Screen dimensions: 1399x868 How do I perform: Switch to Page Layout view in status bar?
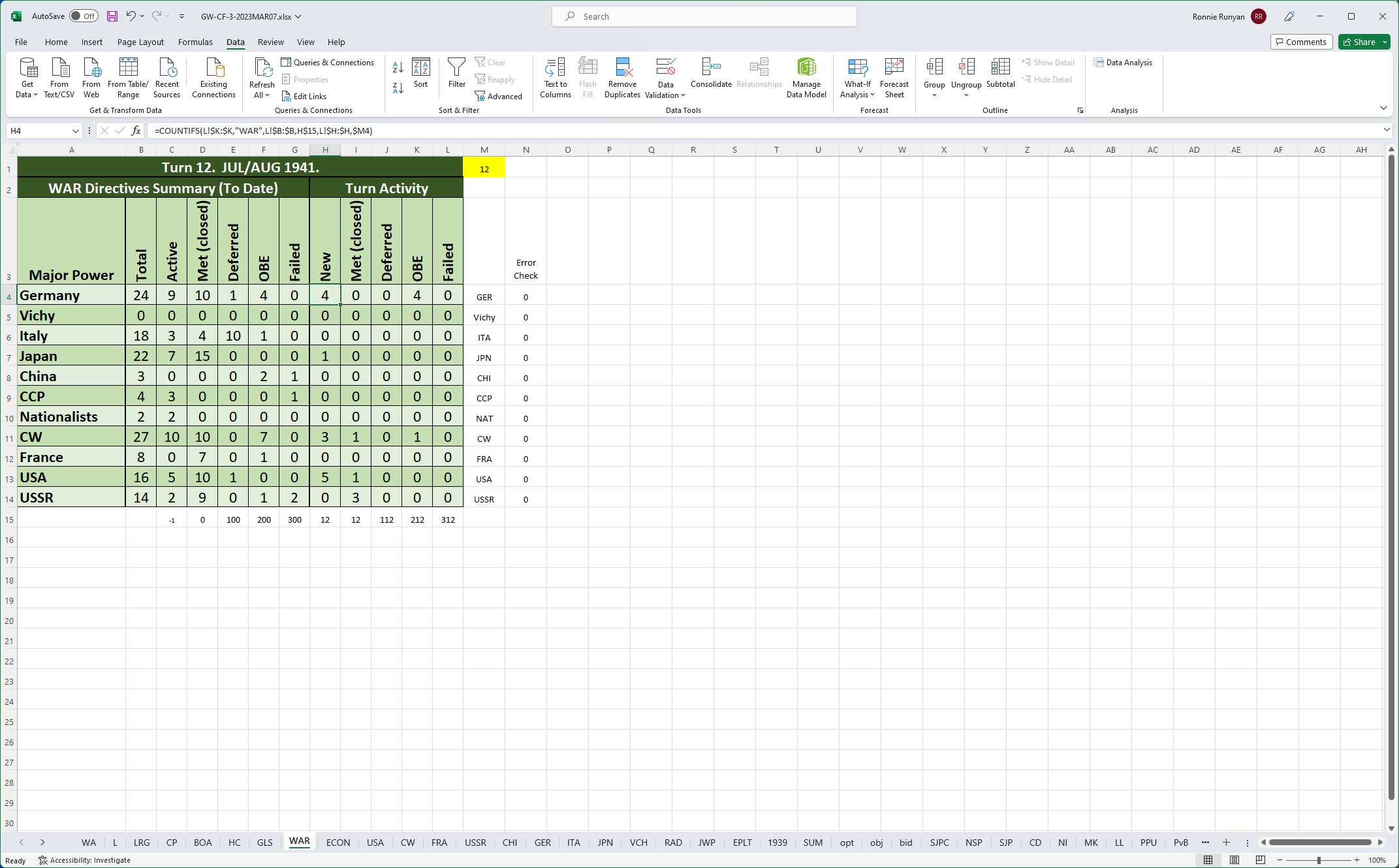1234,860
